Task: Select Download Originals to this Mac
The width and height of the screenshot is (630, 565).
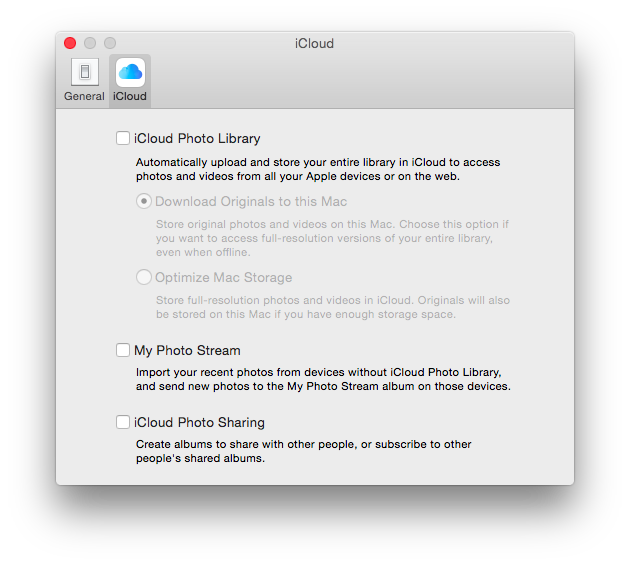Action: pos(144,201)
